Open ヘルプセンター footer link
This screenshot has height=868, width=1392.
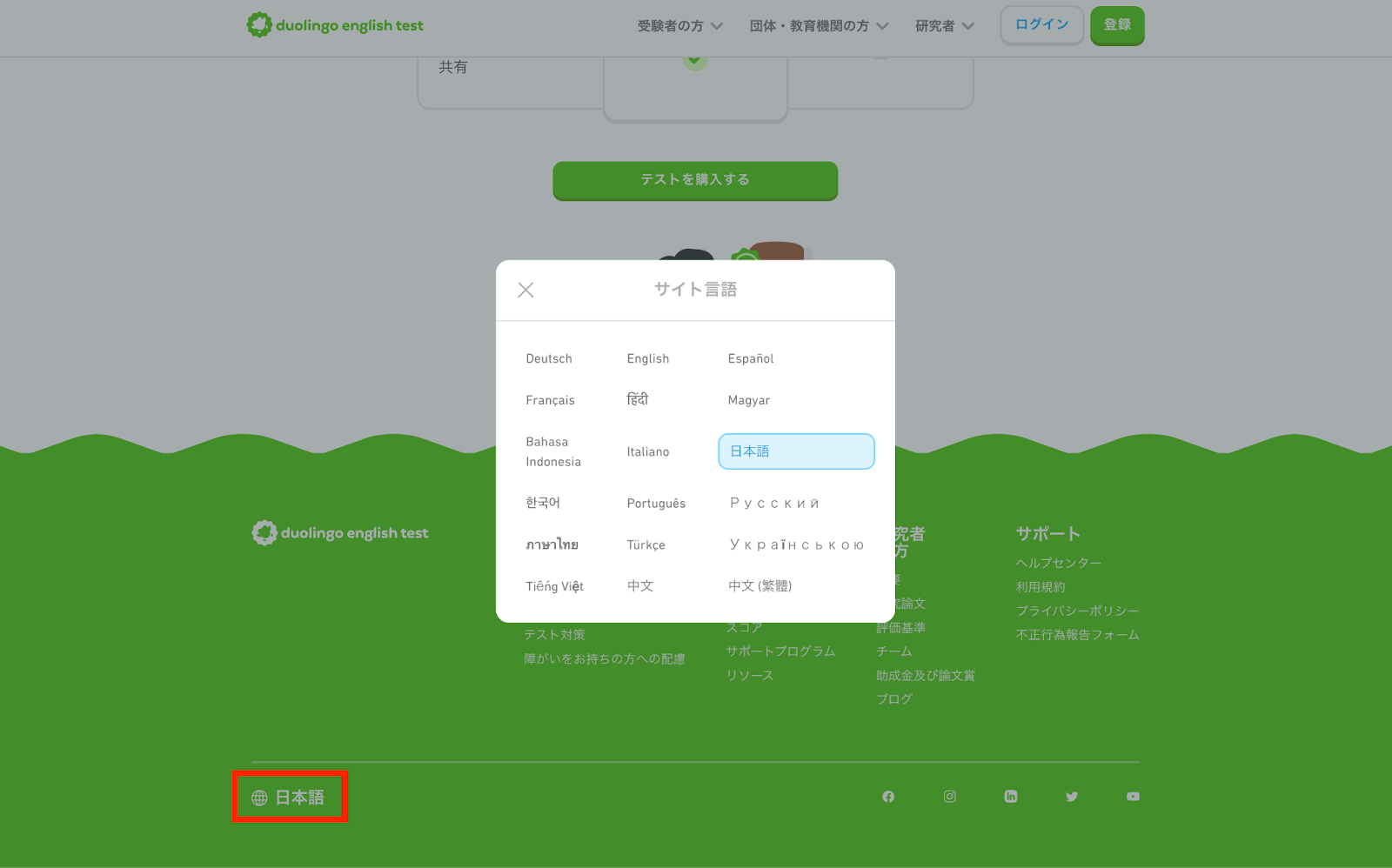(x=1059, y=563)
